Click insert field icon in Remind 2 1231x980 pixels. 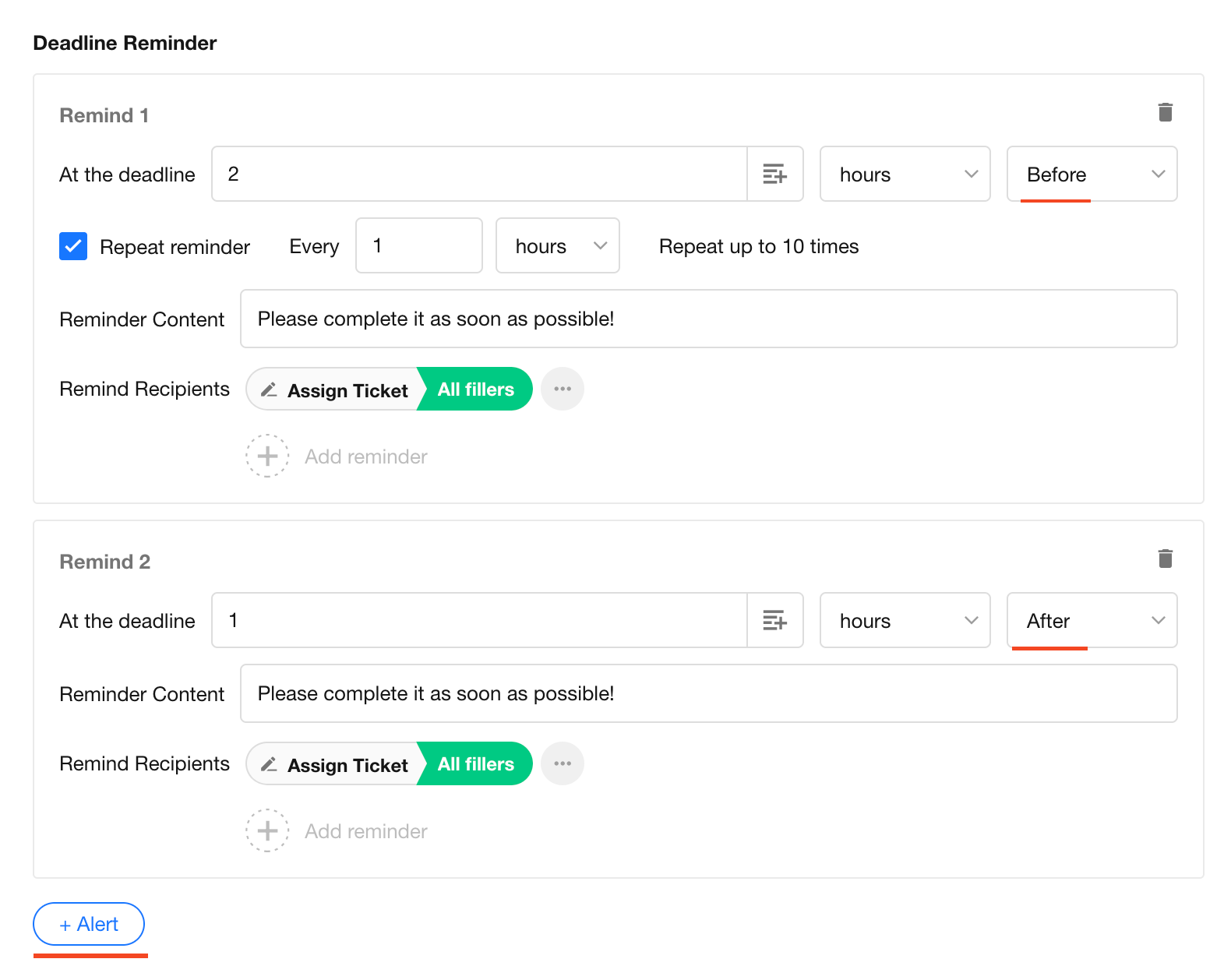pos(774,620)
